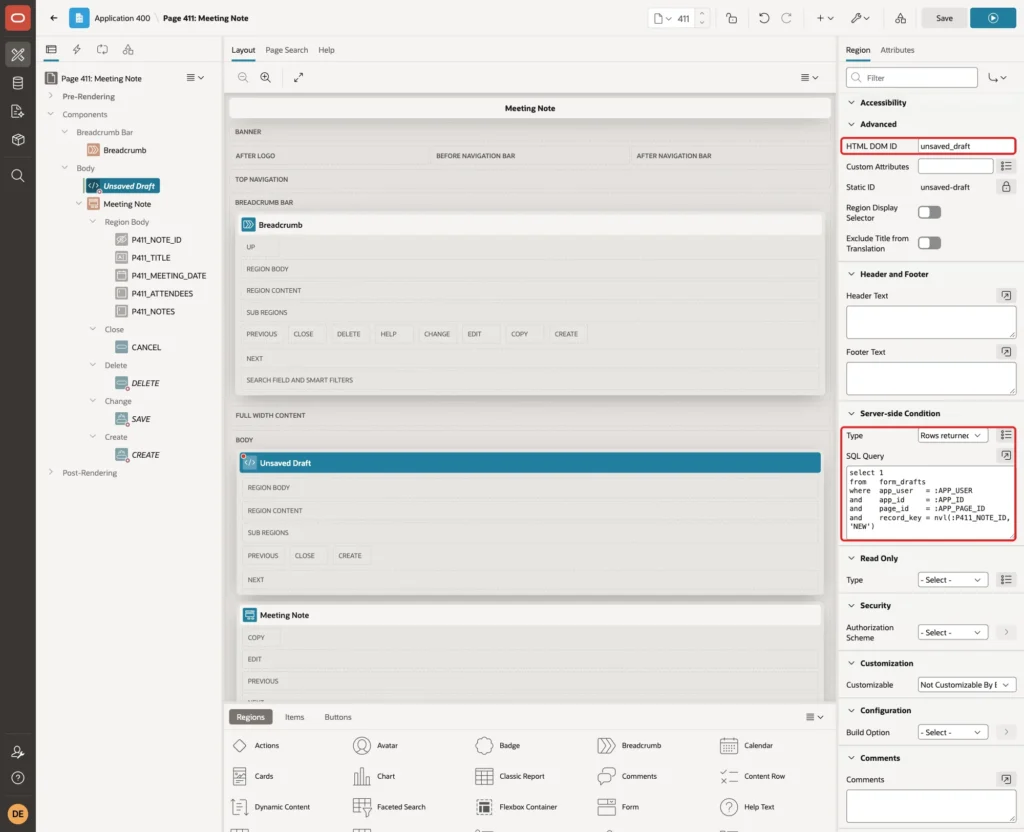Expand the Post-Rendering tree node
Screen dimensions: 1024x832
(x=51, y=472)
